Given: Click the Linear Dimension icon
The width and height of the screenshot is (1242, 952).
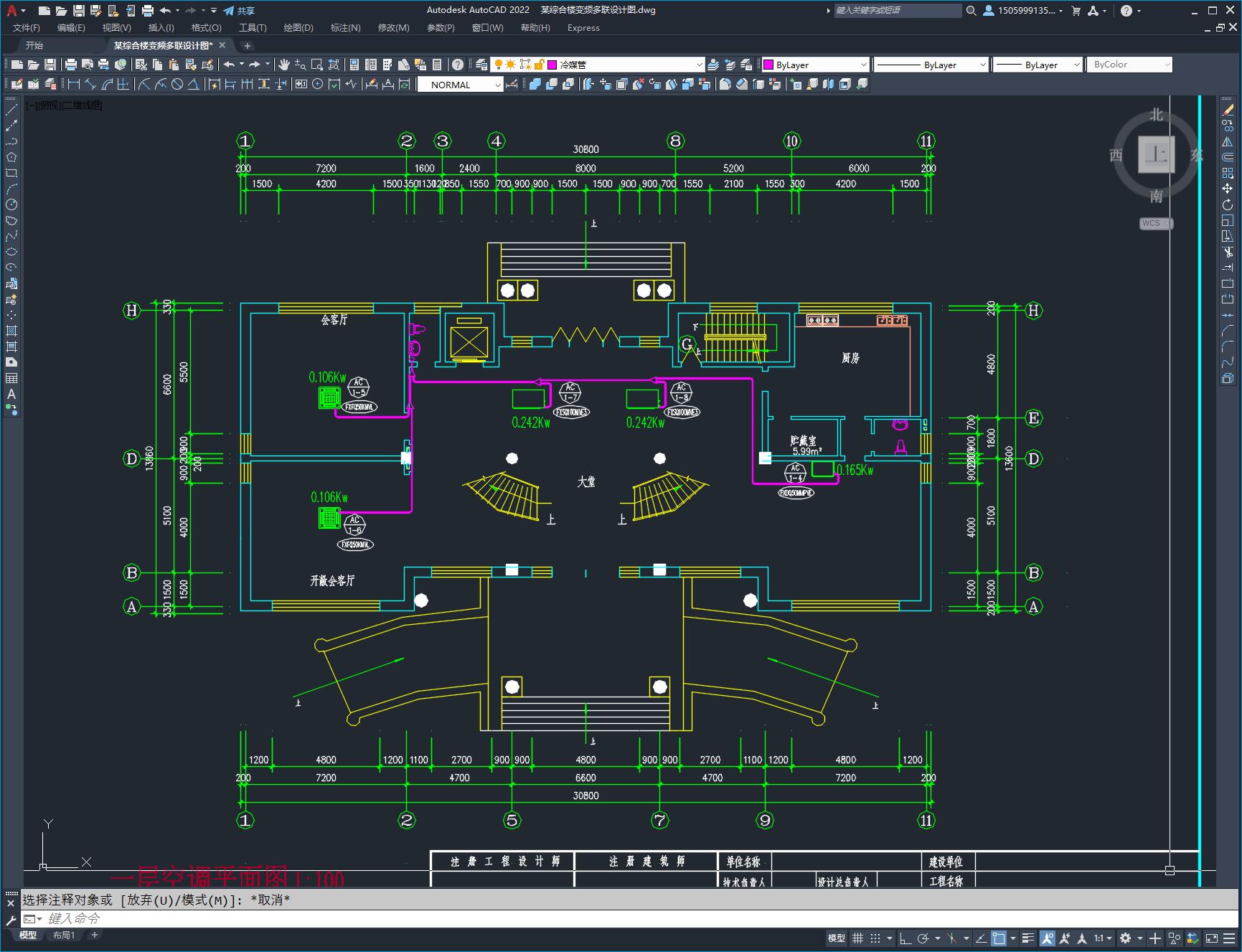Looking at the screenshot, I should pos(73,84).
